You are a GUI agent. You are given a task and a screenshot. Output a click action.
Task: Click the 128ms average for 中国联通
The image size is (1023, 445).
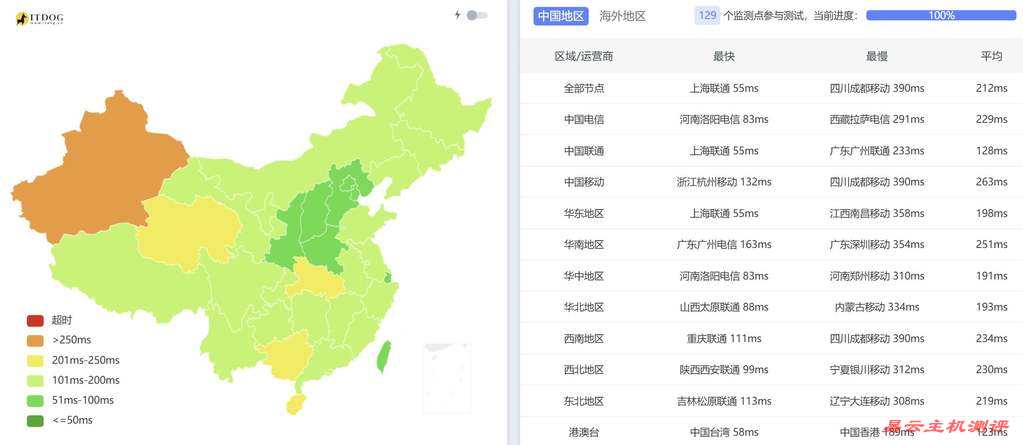pos(992,151)
